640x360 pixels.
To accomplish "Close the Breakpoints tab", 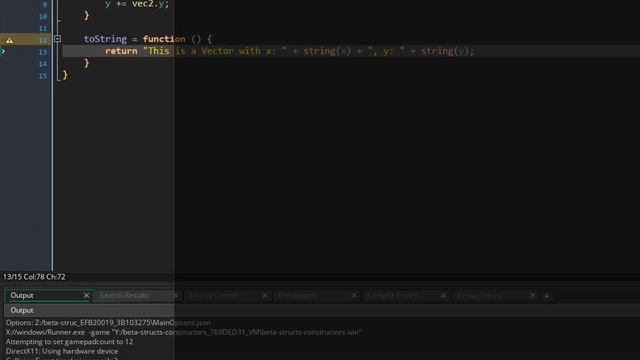I will point(354,295).
